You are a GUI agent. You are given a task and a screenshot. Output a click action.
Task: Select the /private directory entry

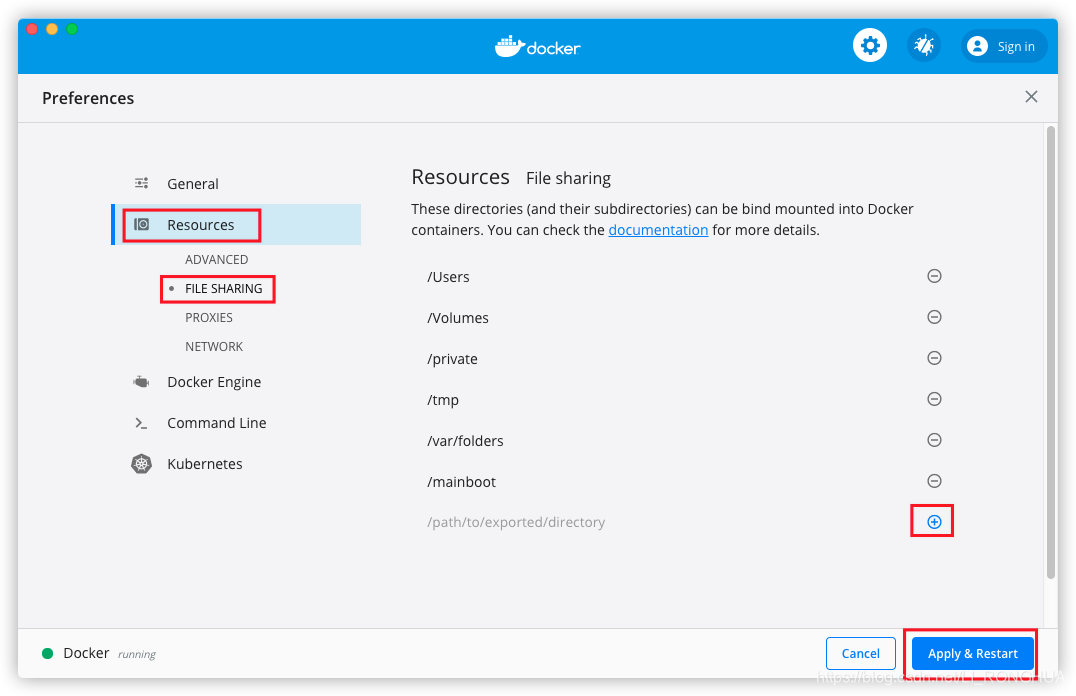[x=452, y=359]
